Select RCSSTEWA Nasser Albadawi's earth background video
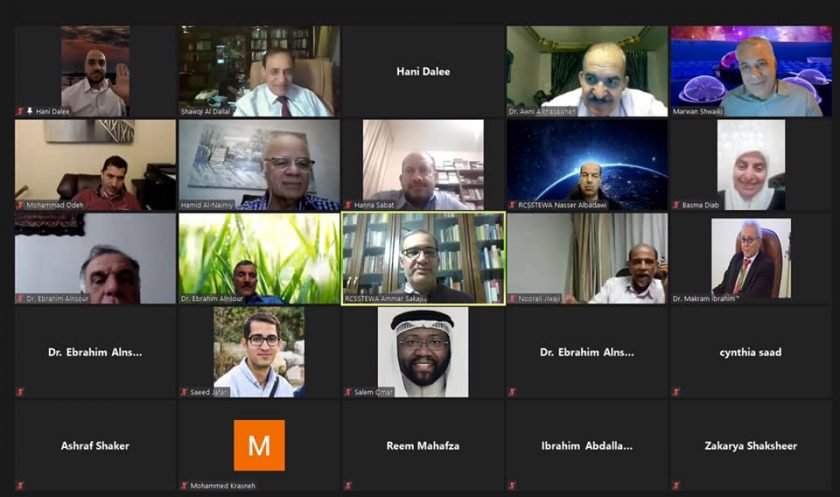The height and width of the screenshot is (497, 840). (x=587, y=165)
